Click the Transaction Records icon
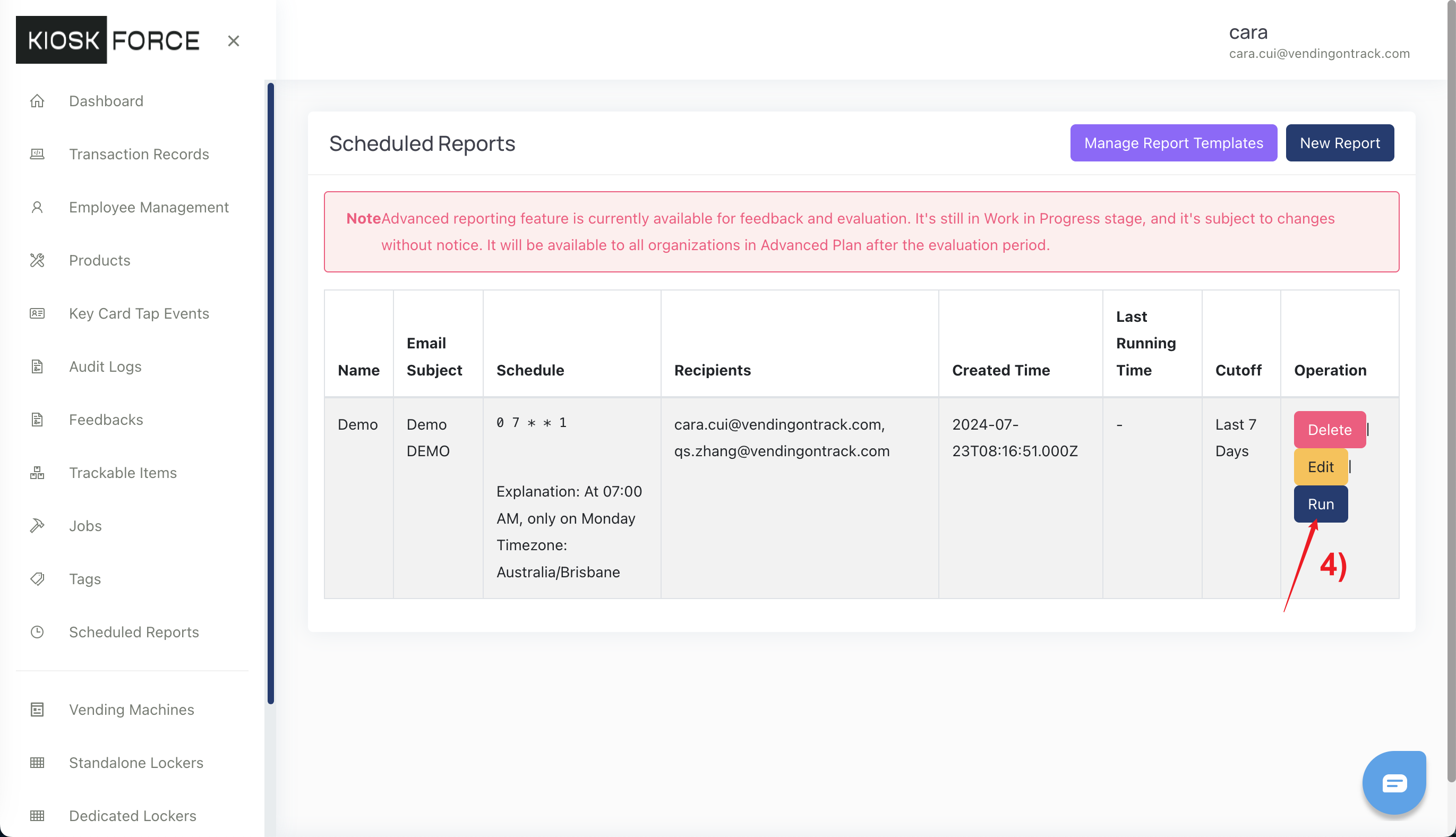This screenshot has height=837, width=1456. [x=37, y=154]
